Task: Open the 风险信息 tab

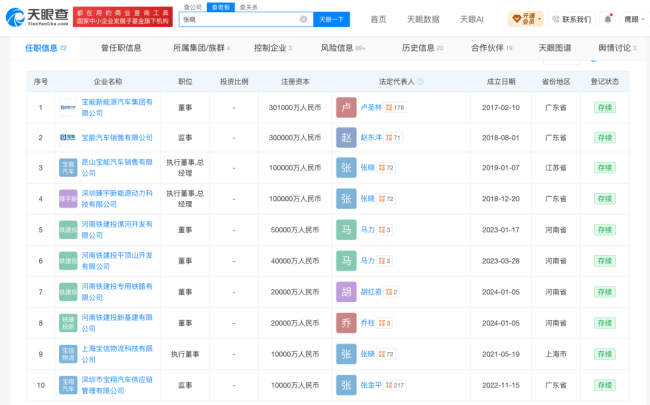Action: (x=343, y=48)
